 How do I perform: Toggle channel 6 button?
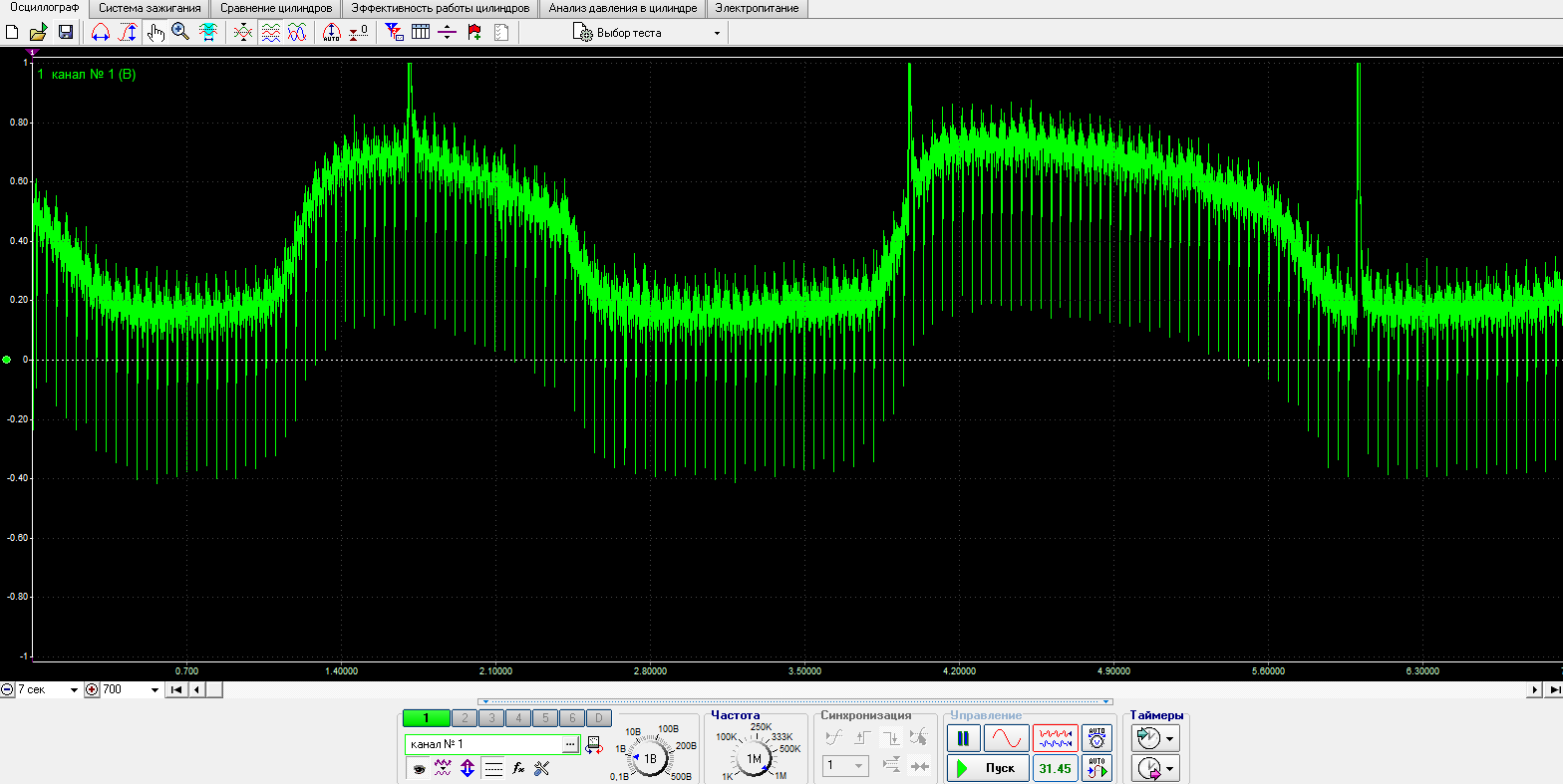click(x=571, y=718)
